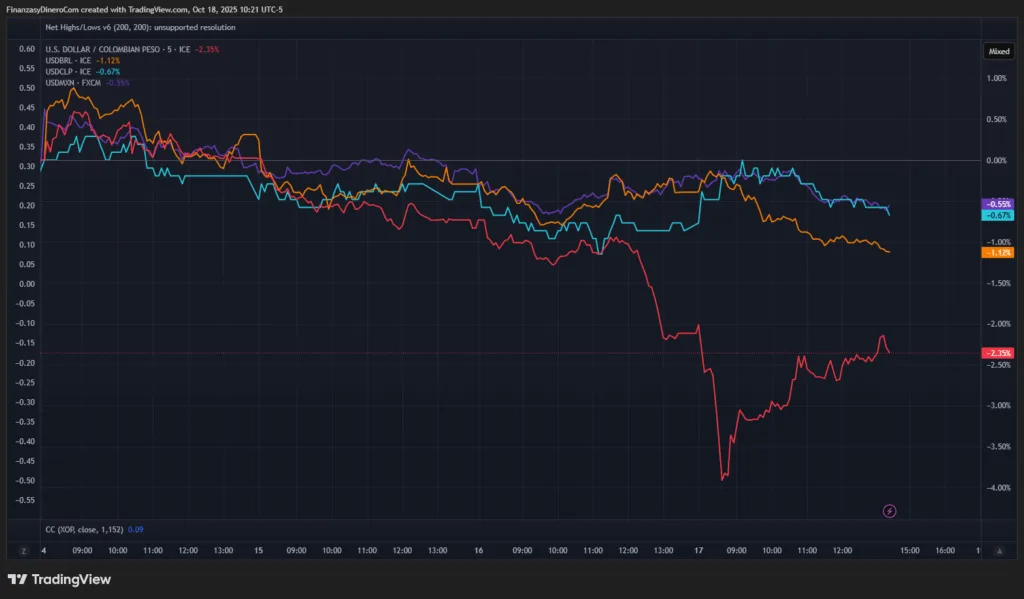Image resolution: width=1024 pixels, height=599 pixels.
Task: Click the purple -0.55% price label
Action: (x=998, y=203)
